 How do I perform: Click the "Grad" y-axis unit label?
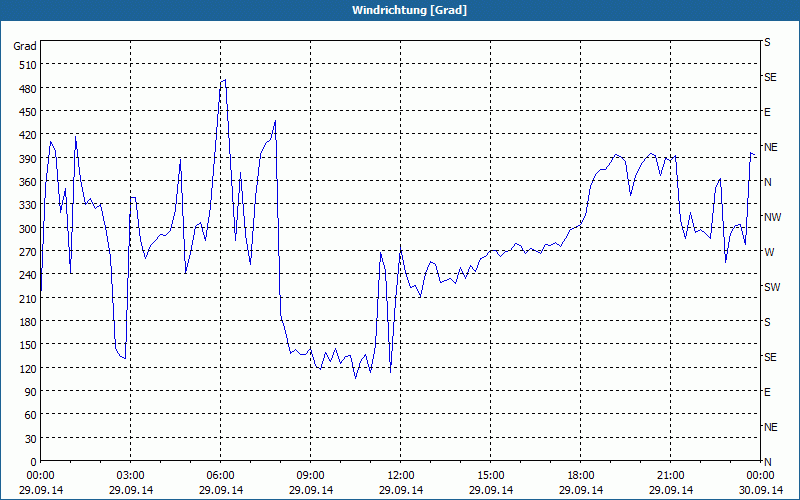pos(25,46)
